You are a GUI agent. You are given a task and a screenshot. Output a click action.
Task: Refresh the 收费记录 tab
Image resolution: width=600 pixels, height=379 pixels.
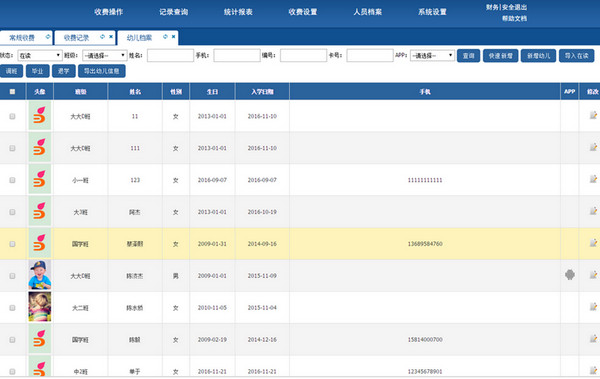tap(102, 37)
